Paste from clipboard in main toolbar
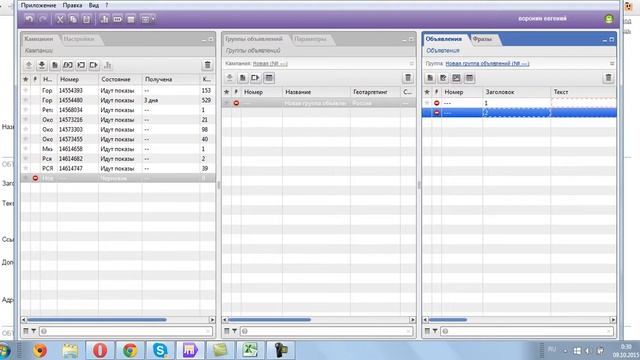Image resolution: width=640 pixels, height=360 pixels. (87, 19)
